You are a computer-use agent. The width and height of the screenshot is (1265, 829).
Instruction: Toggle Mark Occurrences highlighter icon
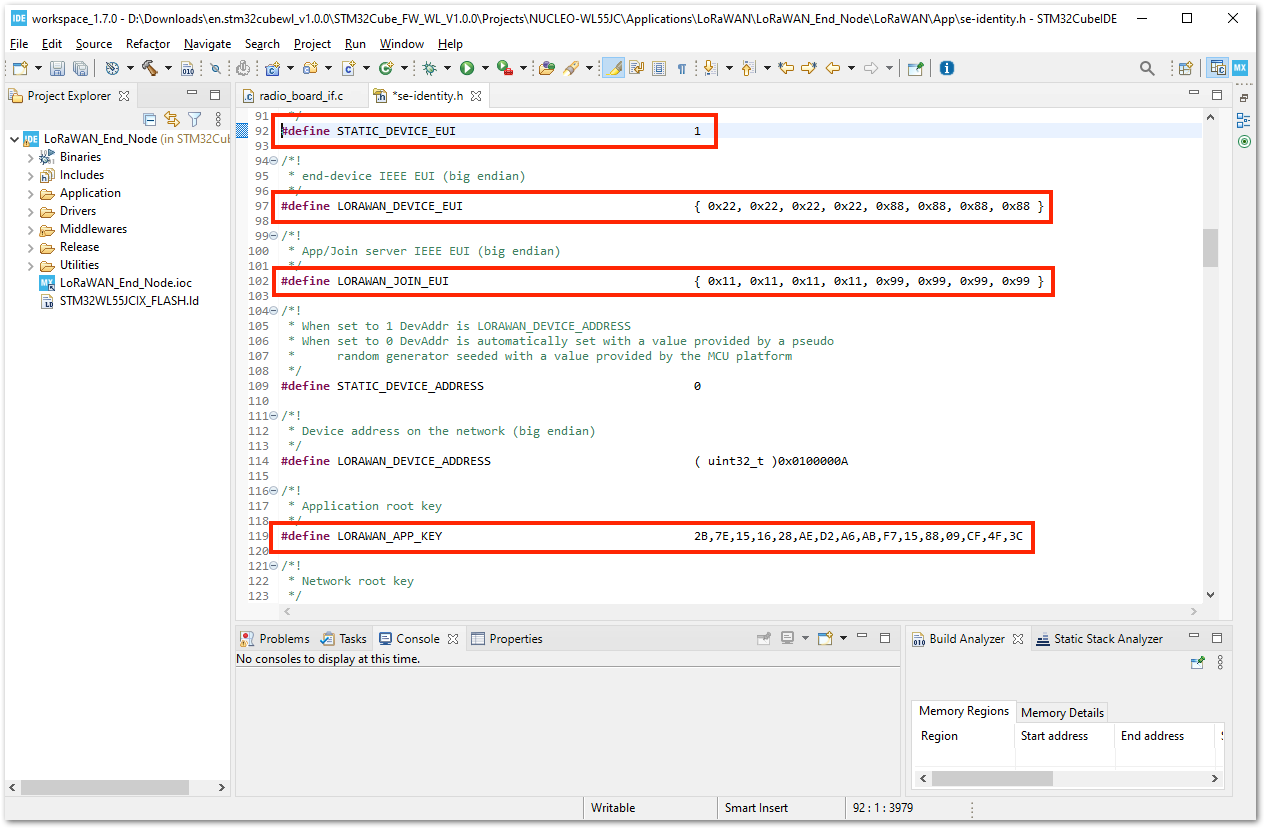614,68
